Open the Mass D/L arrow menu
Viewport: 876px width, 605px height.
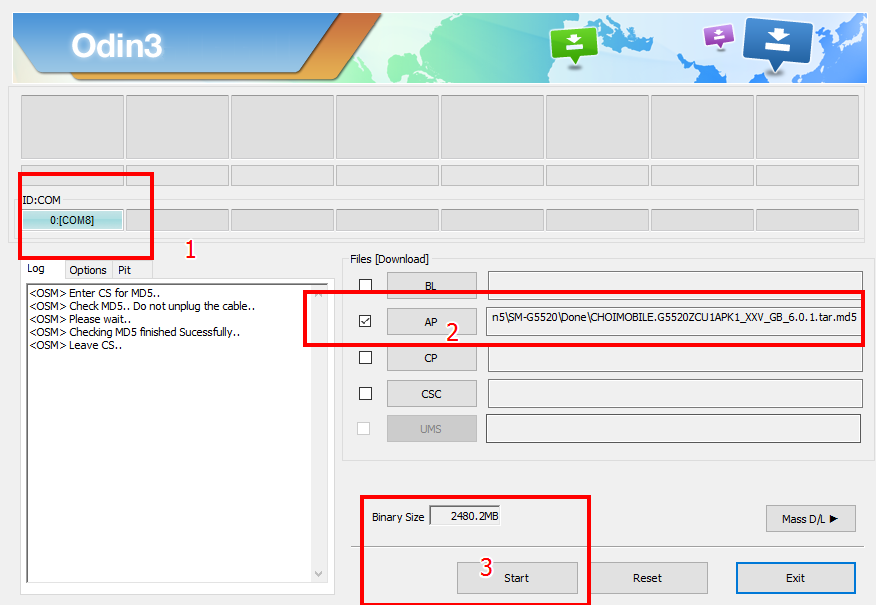[811, 518]
